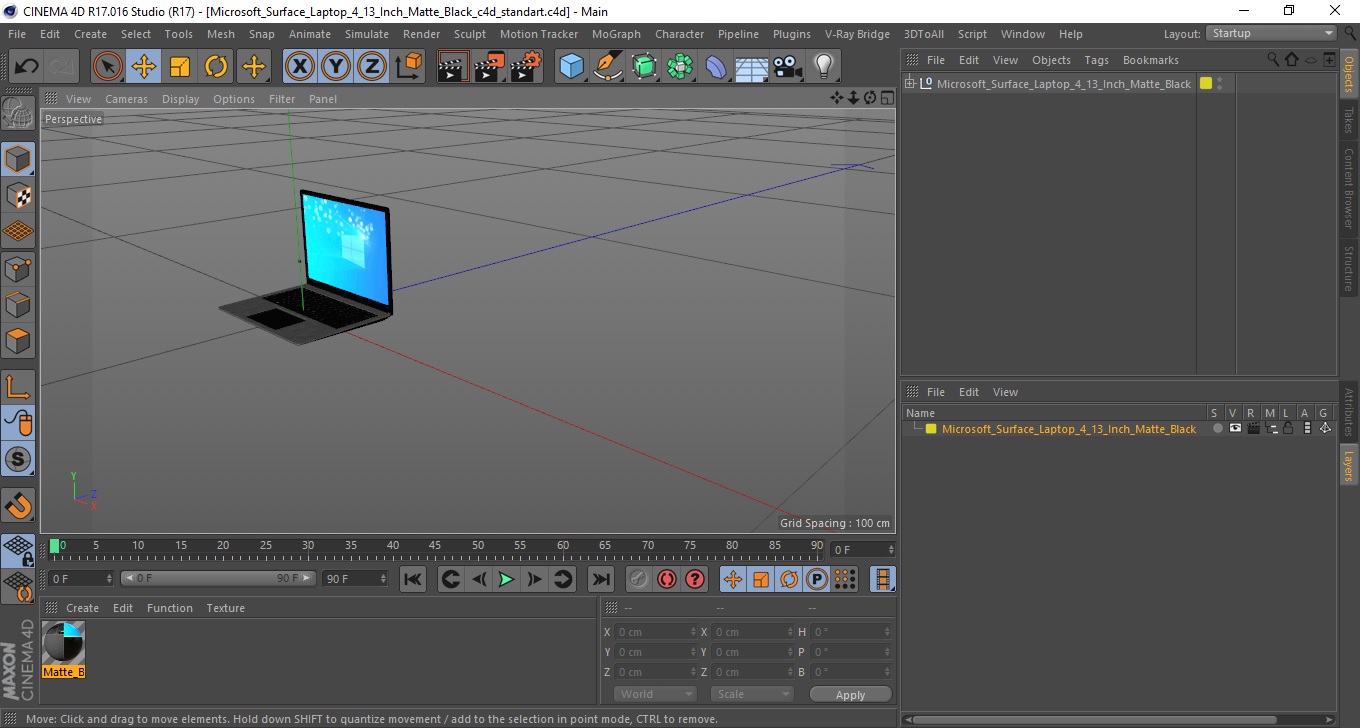
Task: Click the Undo arrow icon
Action: [27, 67]
